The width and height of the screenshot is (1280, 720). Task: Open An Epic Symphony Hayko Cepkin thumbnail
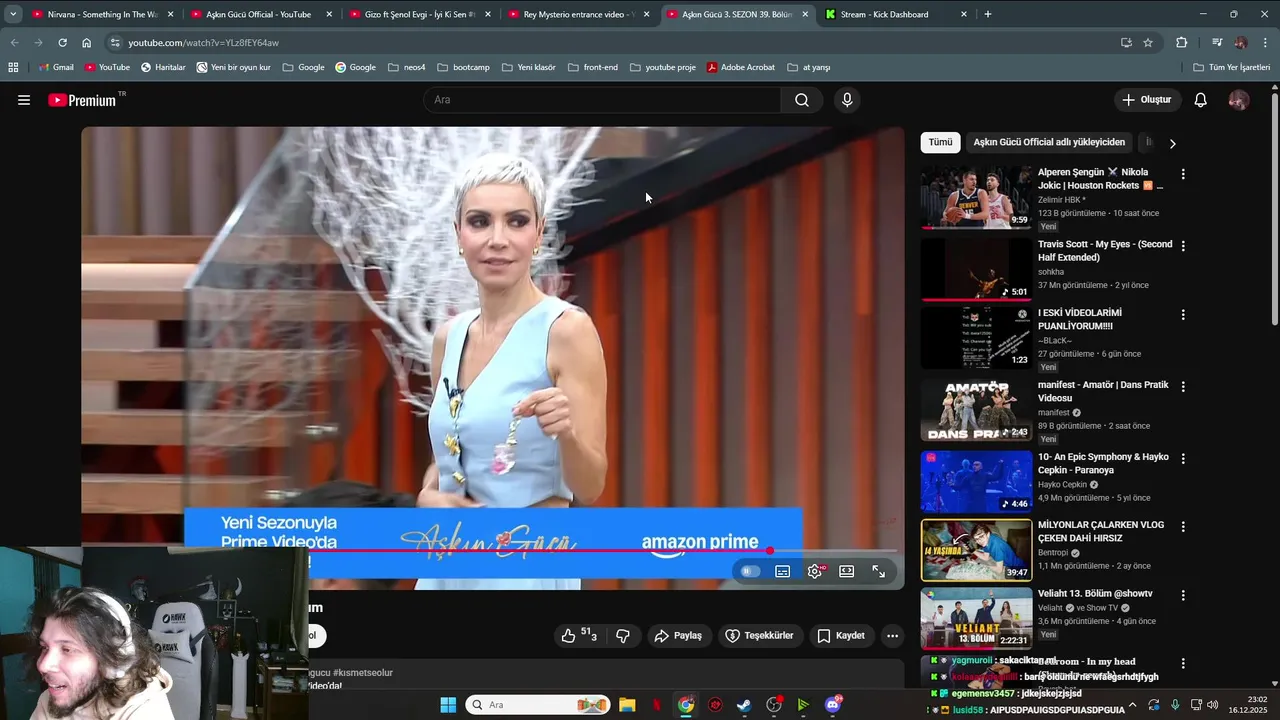click(976, 482)
